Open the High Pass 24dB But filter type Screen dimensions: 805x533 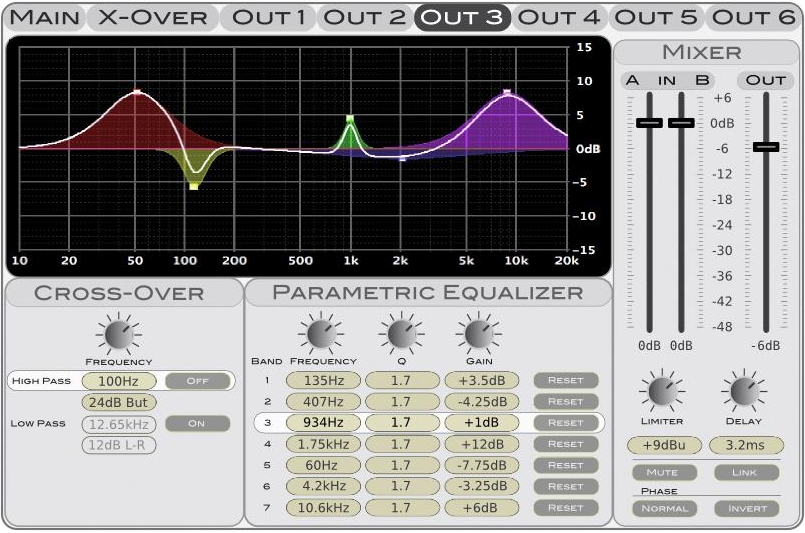(x=119, y=403)
